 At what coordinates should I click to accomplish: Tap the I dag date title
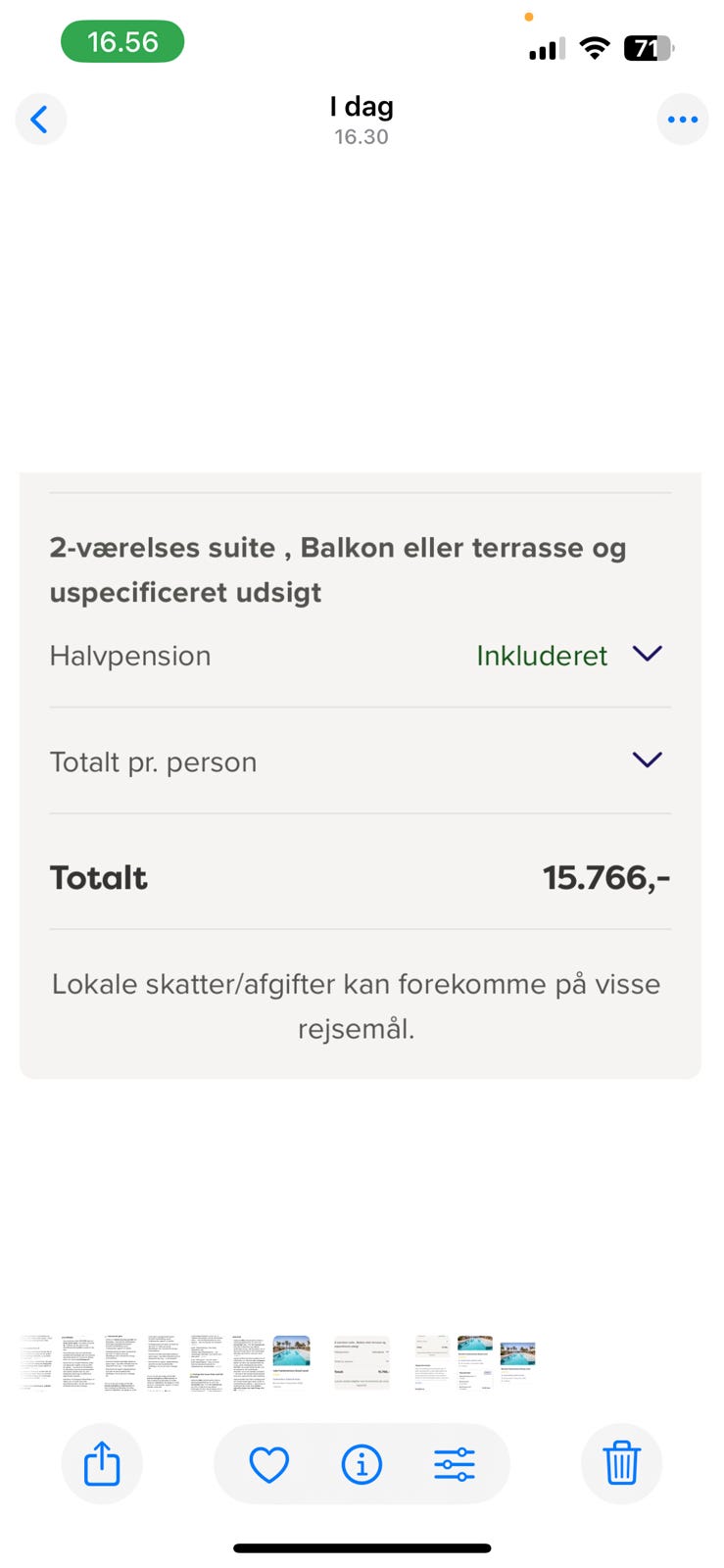click(x=362, y=106)
